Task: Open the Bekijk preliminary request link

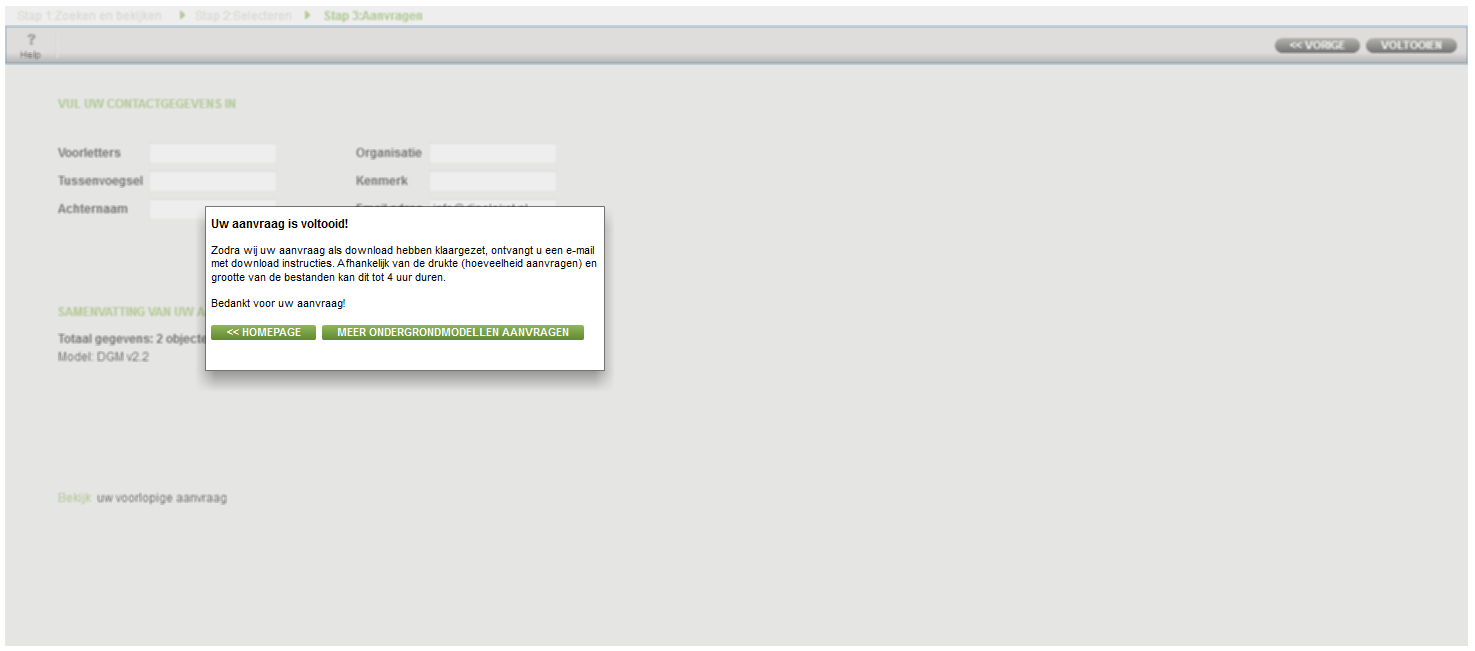Action: [74, 498]
